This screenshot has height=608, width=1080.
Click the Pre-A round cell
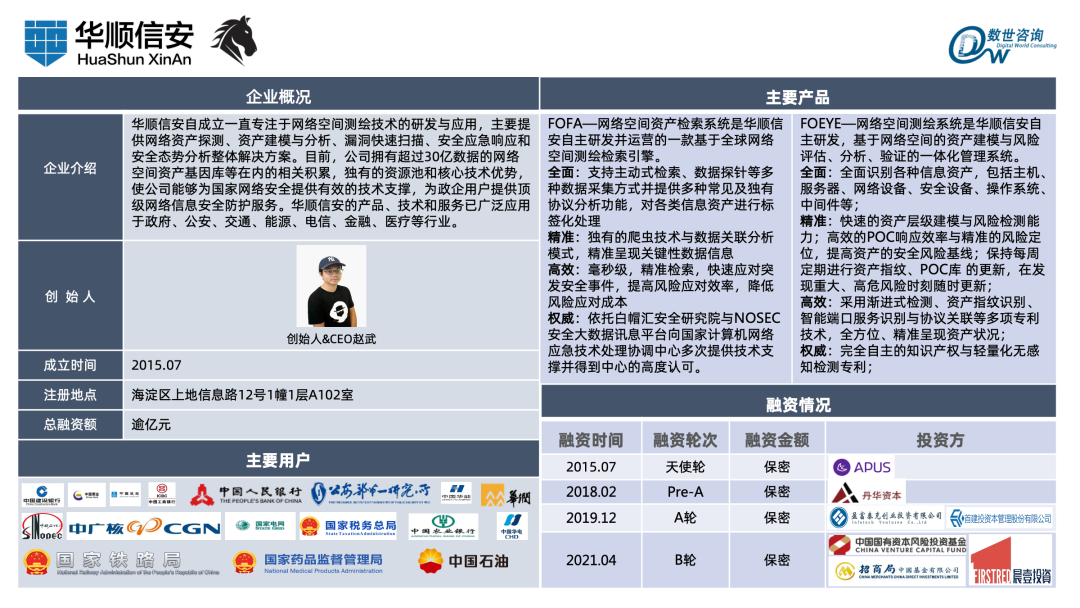(685, 492)
